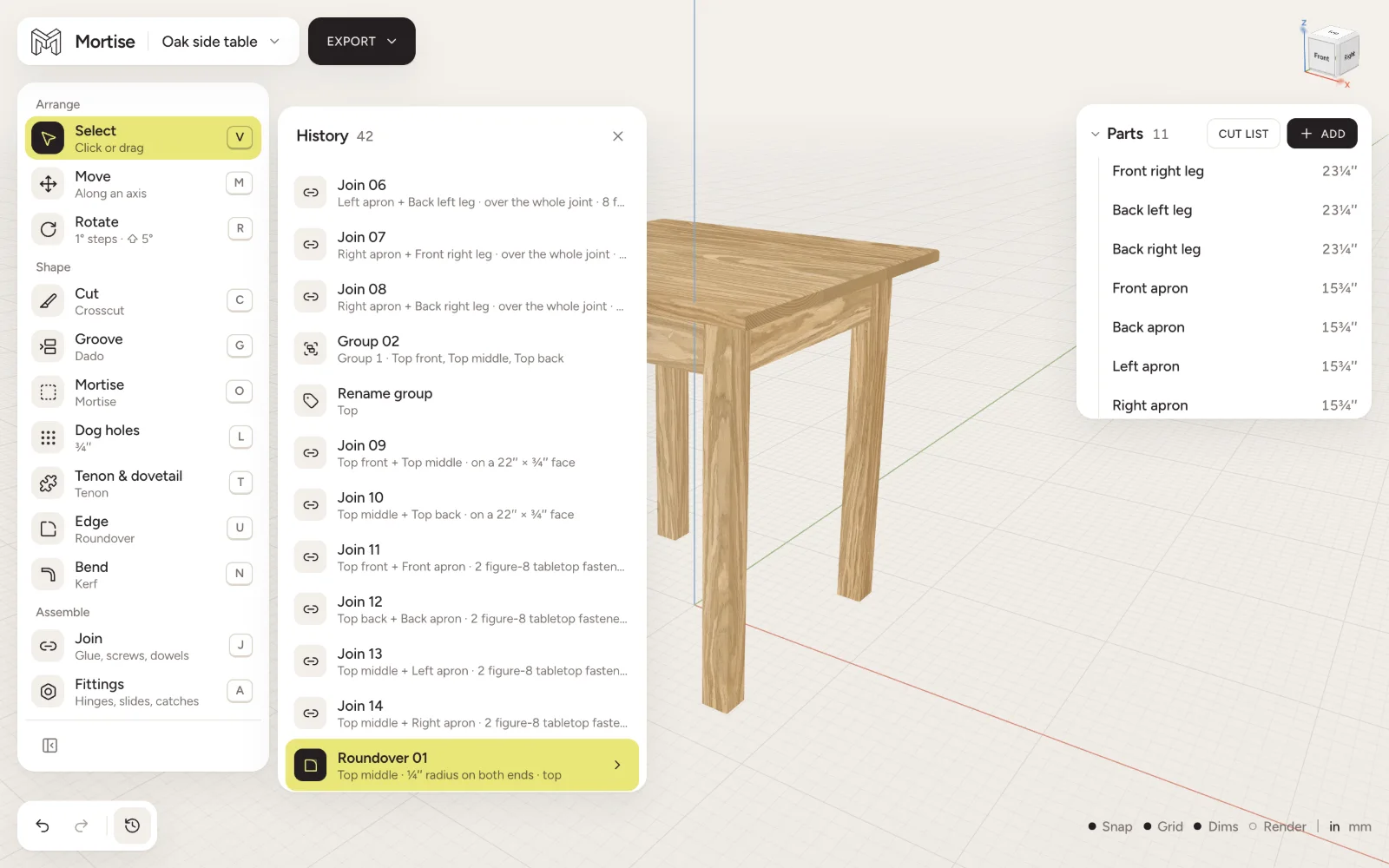The image size is (1389, 868).
Task: Choose the Tenon & dovetail tool
Action: (x=143, y=483)
